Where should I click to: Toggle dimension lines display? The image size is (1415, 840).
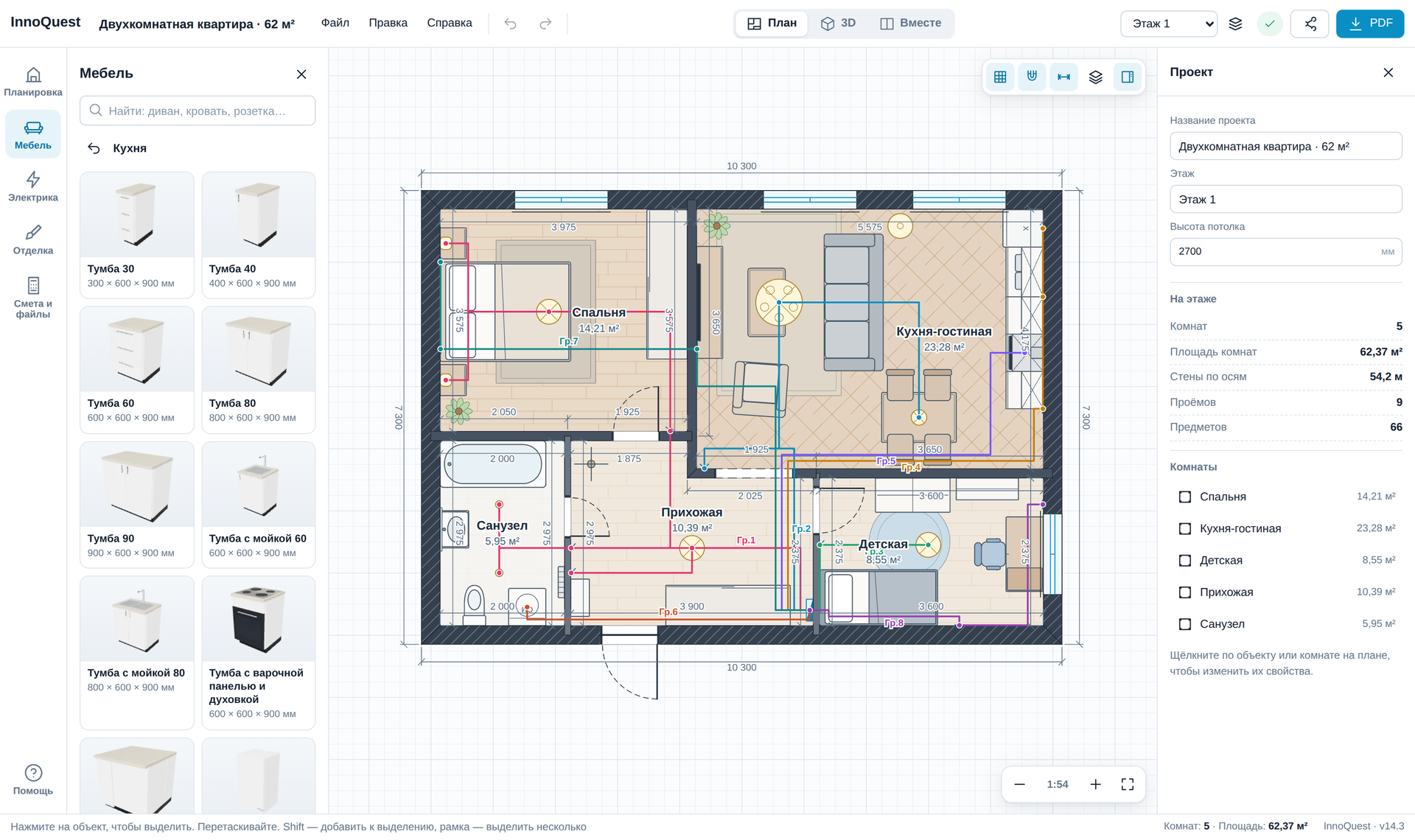1064,77
